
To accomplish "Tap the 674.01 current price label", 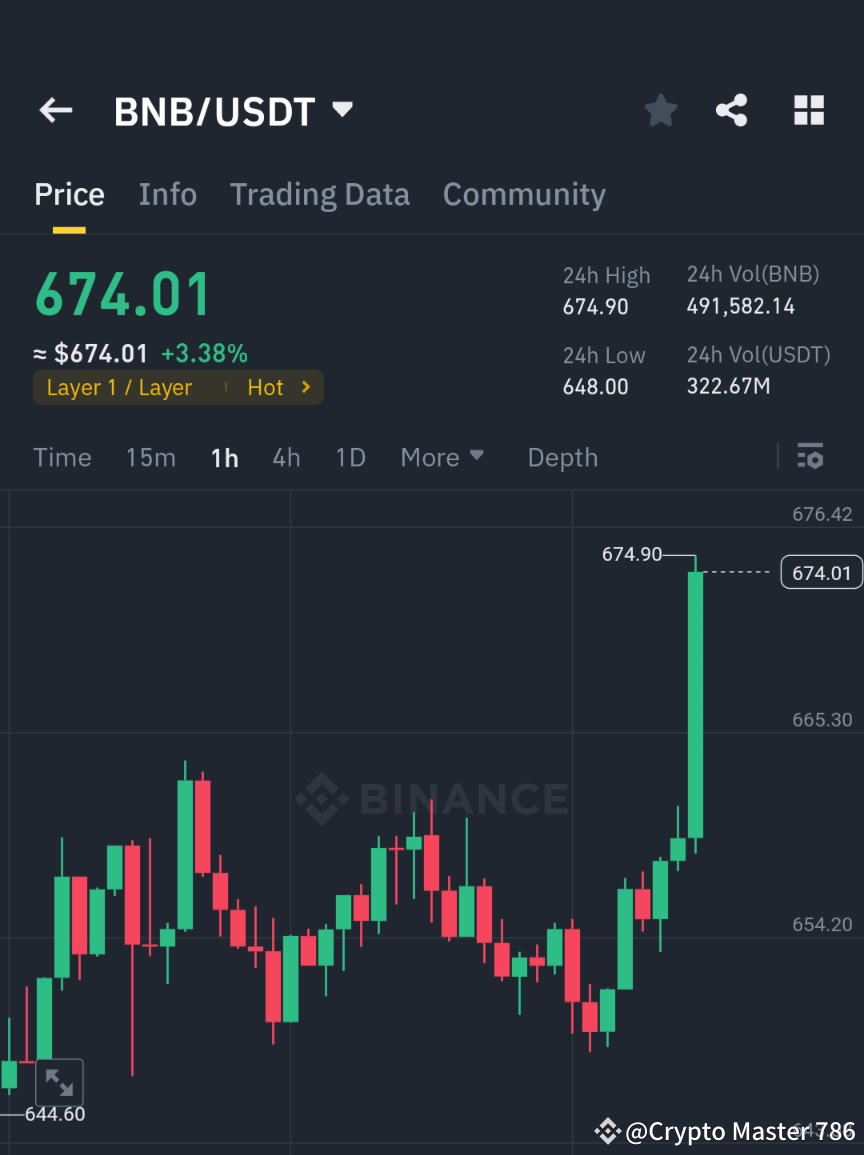I will [820, 572].
